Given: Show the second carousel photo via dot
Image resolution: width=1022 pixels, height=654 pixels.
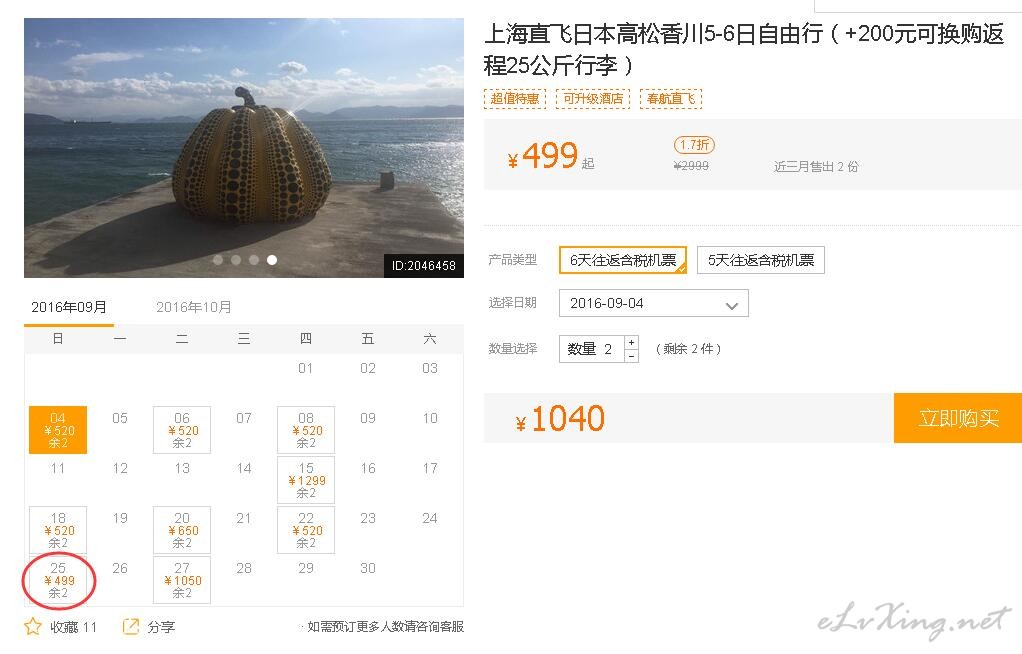Looking at the screenshot, I should (x=236, y=260).
